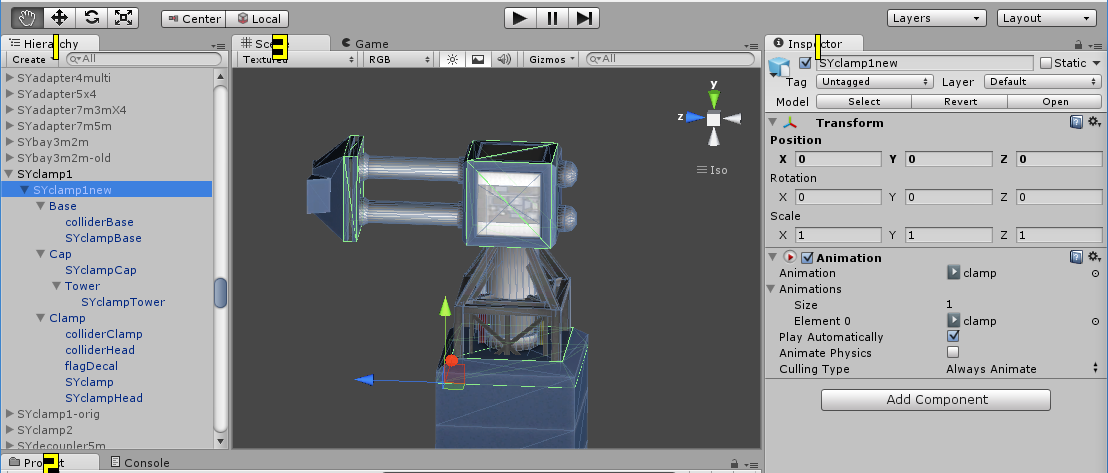The height and width of the screenshot is (473, 1108).
Task: Open Transform gear settings menu
Action: coord(1094,122)
